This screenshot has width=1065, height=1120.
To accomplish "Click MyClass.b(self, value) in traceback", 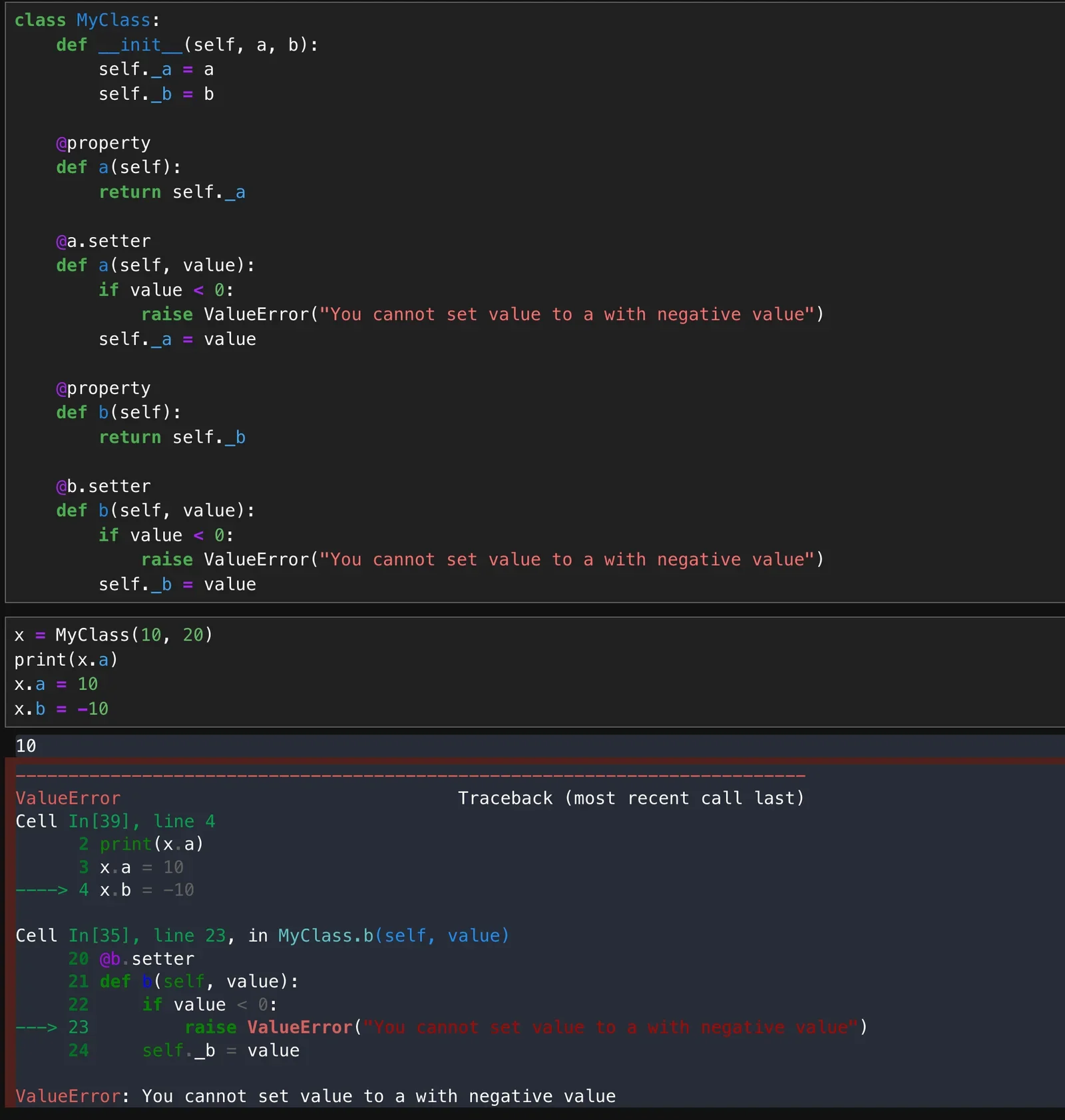I will (393, 936).
